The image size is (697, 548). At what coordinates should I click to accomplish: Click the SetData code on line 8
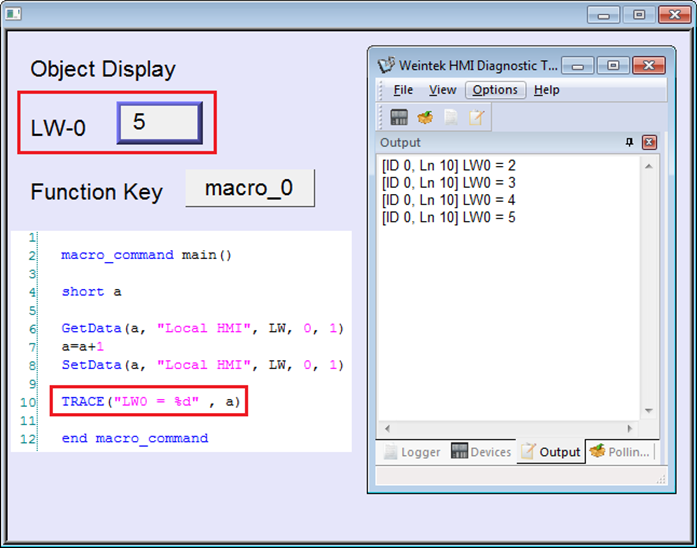tap(202, 365)
